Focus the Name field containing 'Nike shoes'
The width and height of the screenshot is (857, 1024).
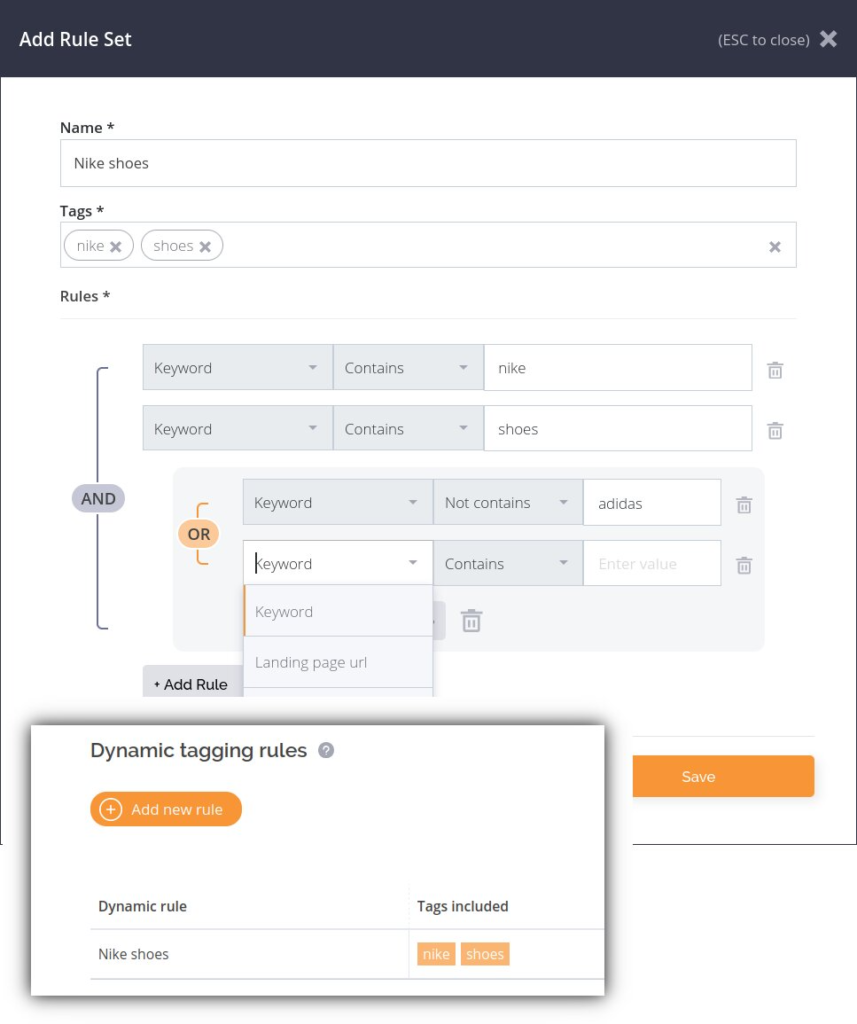tap(428, 163)
